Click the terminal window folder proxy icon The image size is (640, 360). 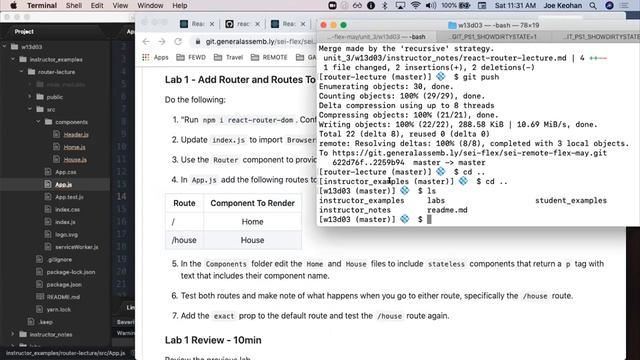(452, 25)
